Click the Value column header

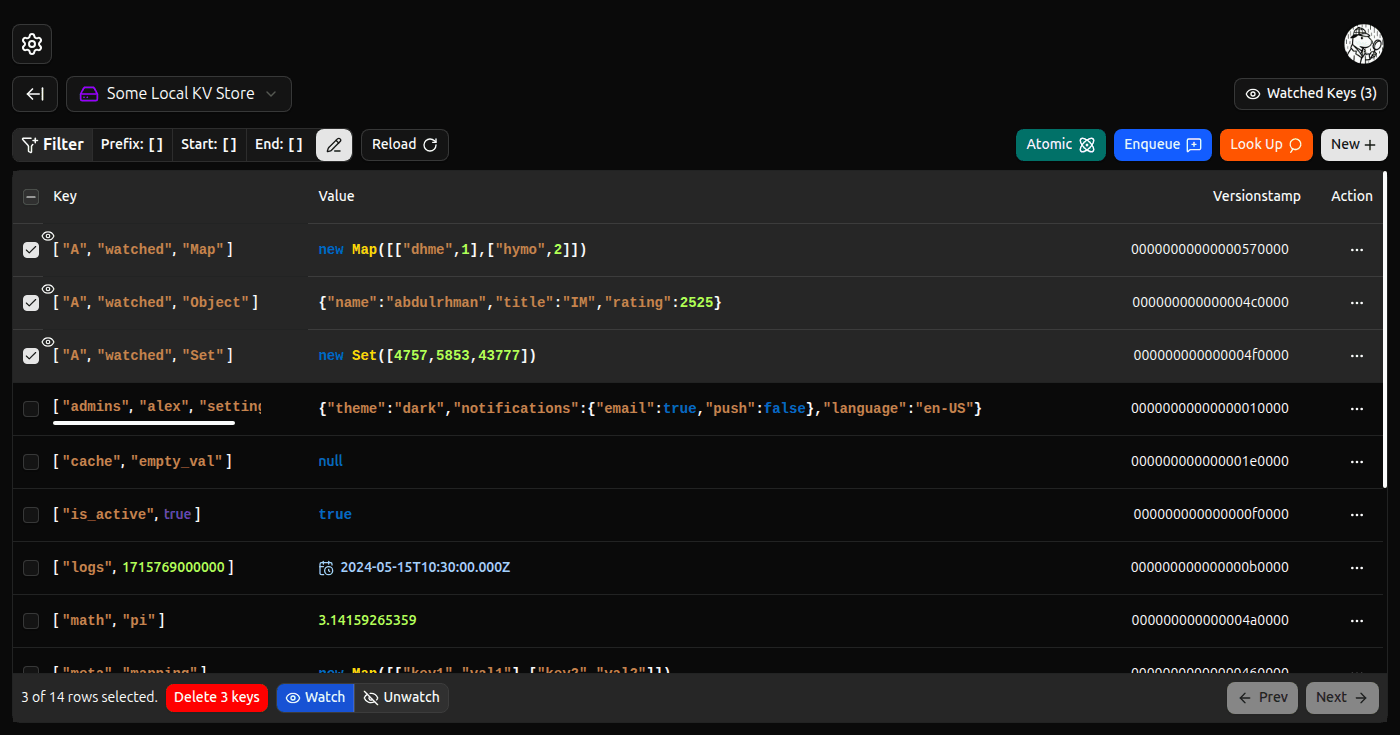(336, 197)
